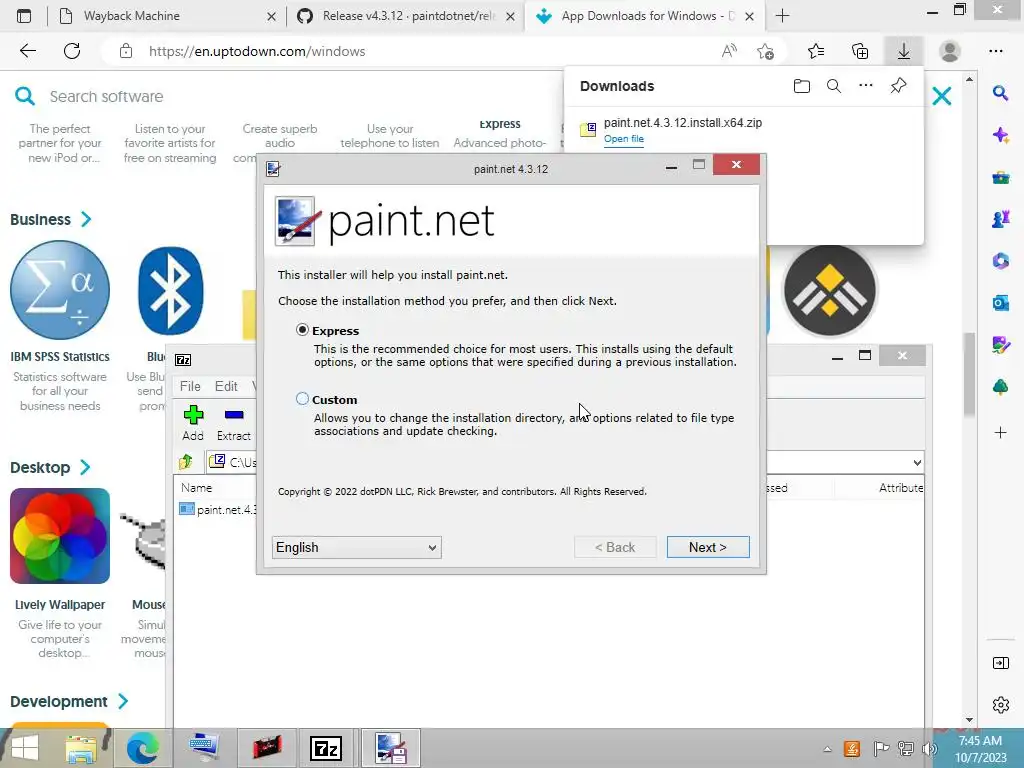Open Edge Settings and more menu

point(995,51)
